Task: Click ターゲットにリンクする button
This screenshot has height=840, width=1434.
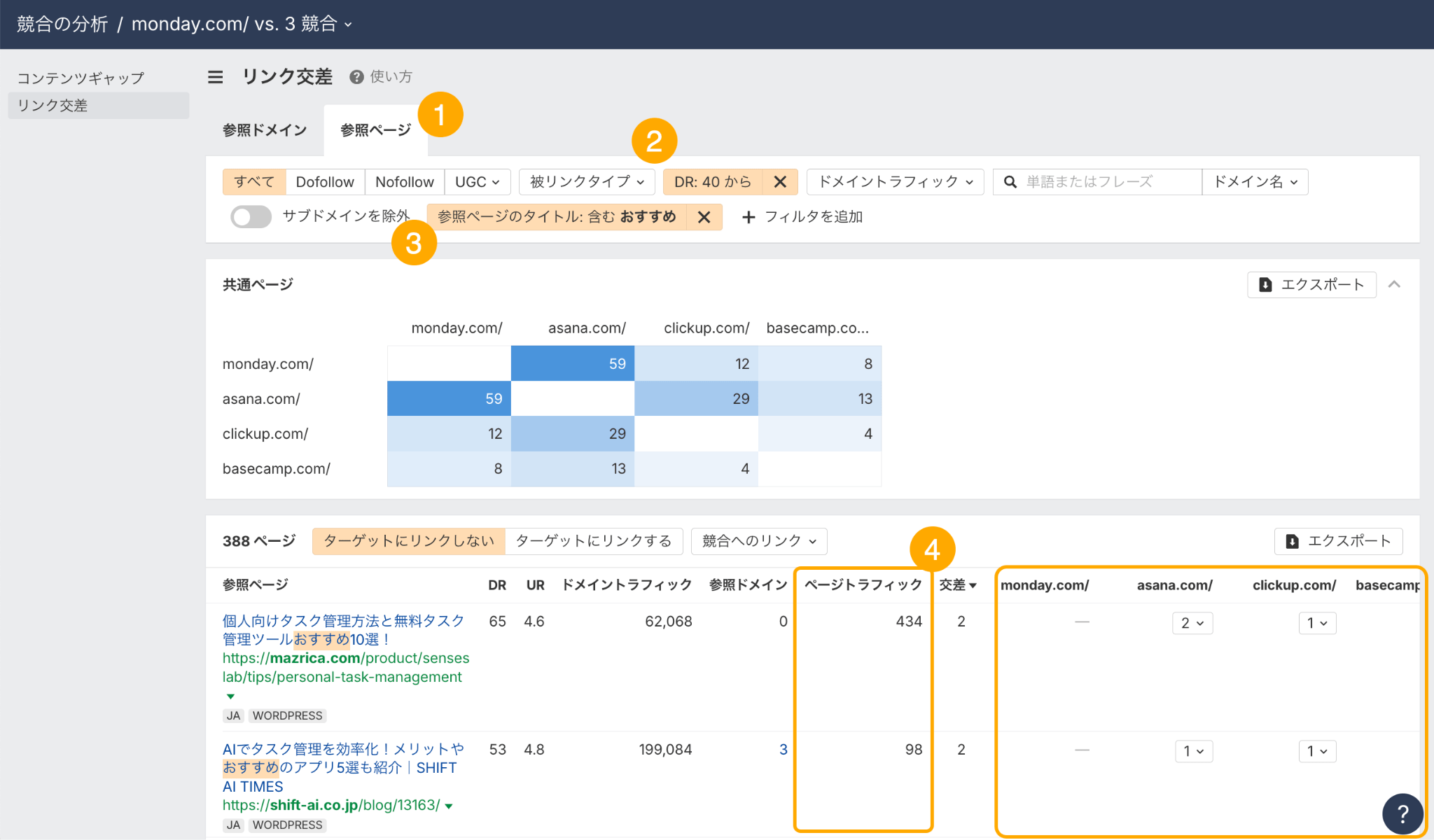Action: click(593, 541)
